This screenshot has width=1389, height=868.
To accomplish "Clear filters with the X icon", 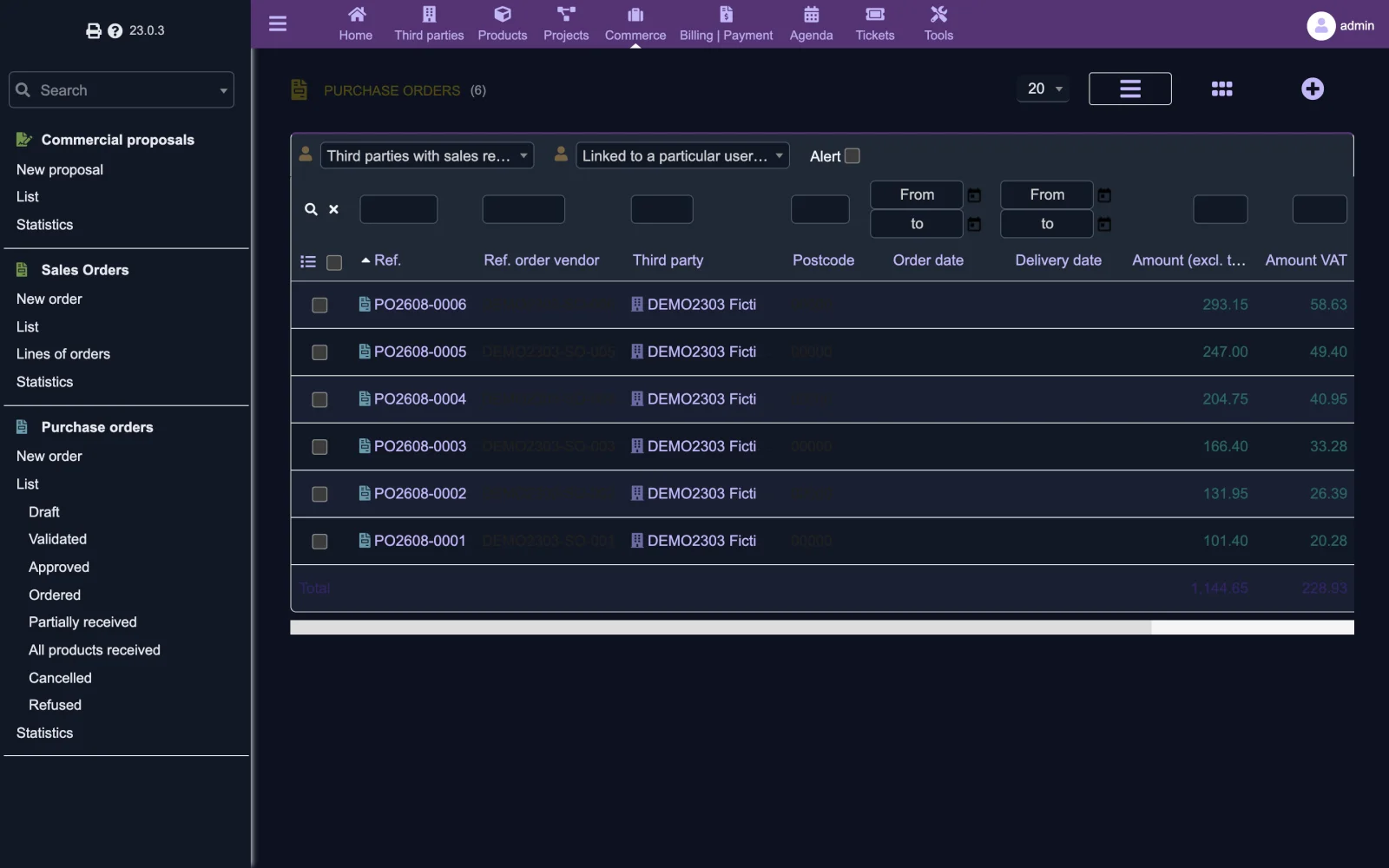I will (333, 209).
